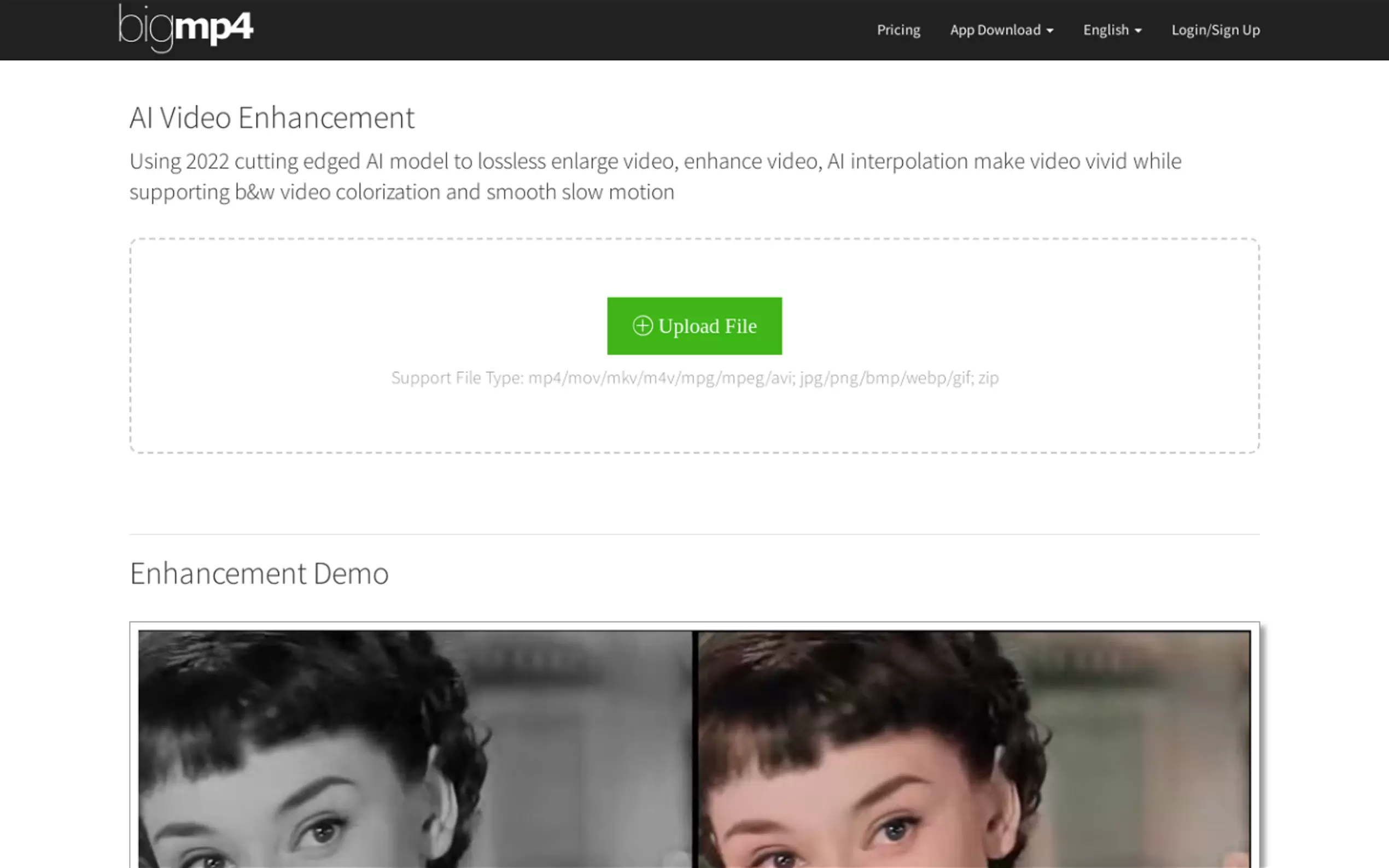Click the caret arrow beside English

[1137, 31]
